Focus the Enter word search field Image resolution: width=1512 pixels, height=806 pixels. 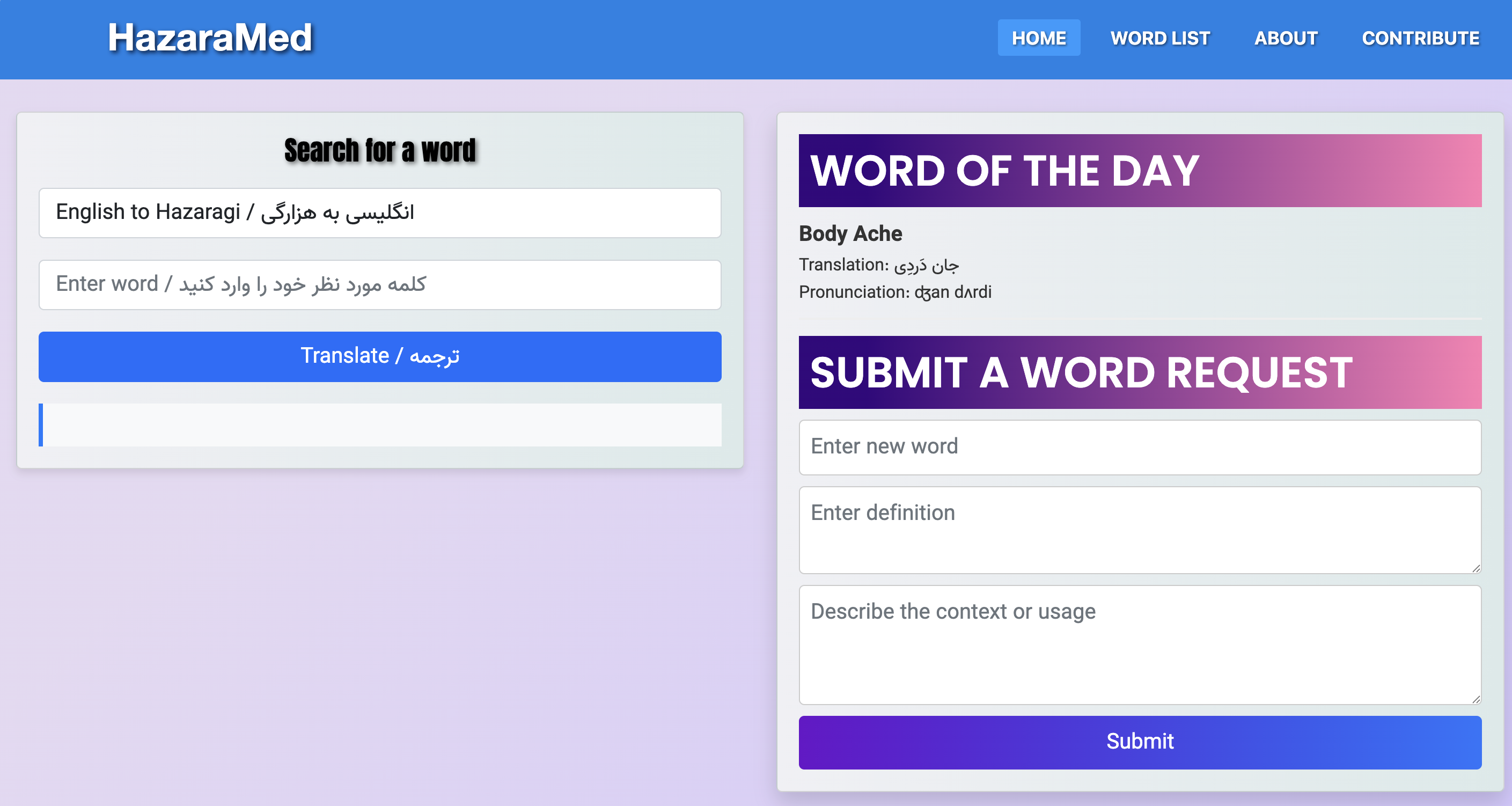click(x=380, y=285)
